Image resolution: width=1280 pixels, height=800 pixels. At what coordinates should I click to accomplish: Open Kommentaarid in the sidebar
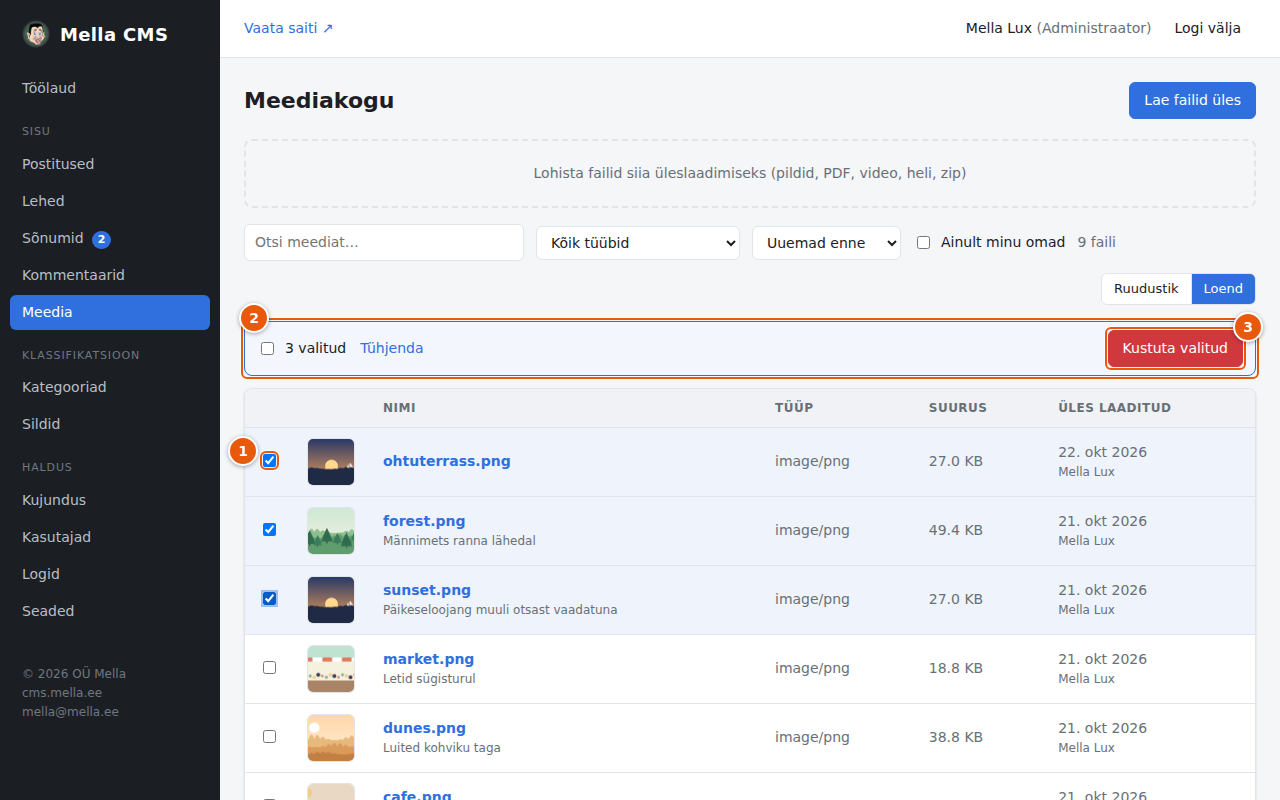[x=110, y=275]
